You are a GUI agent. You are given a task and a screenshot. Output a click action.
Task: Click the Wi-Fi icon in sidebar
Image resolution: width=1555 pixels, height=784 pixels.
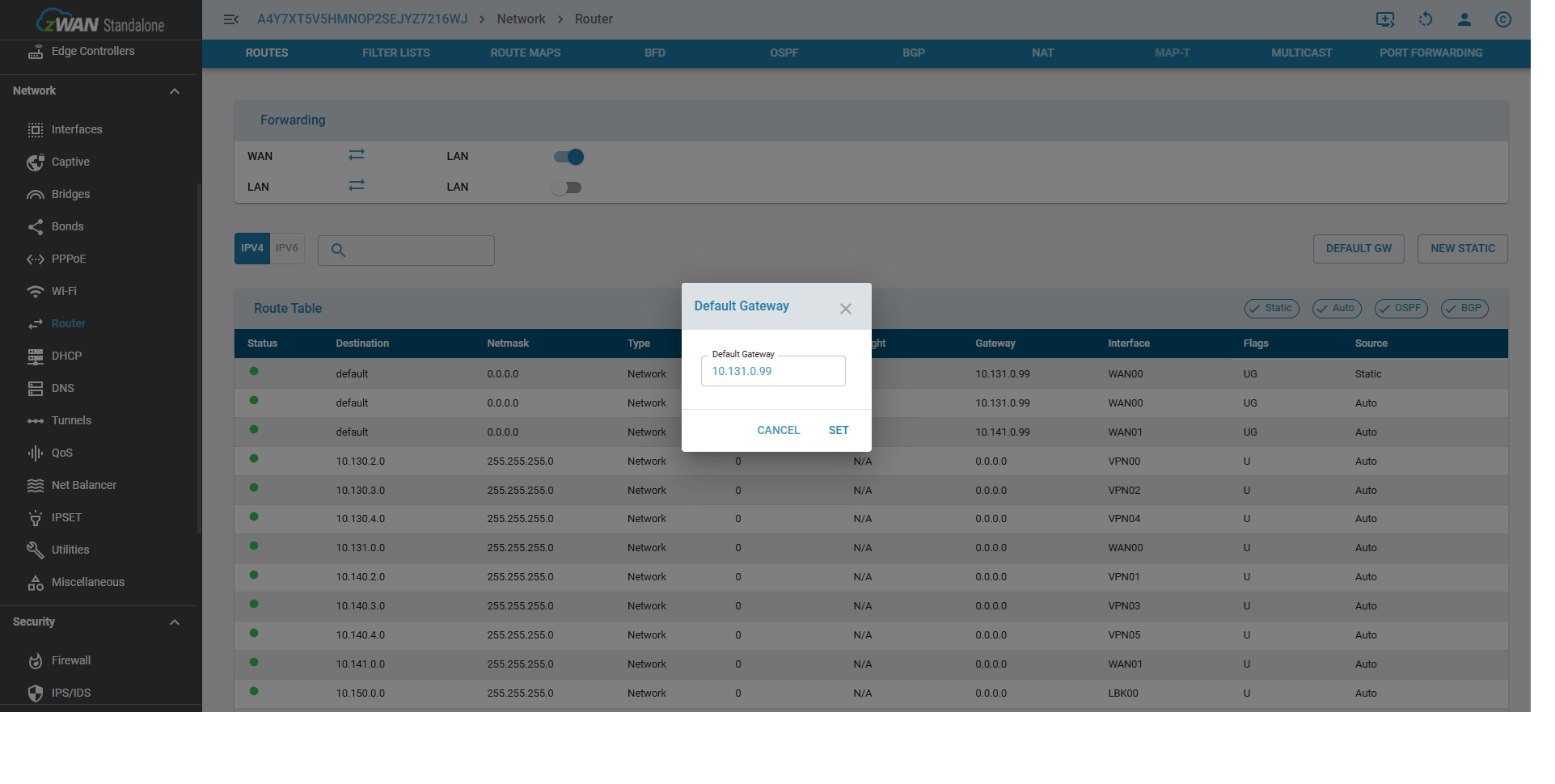(x=36, y=292)
